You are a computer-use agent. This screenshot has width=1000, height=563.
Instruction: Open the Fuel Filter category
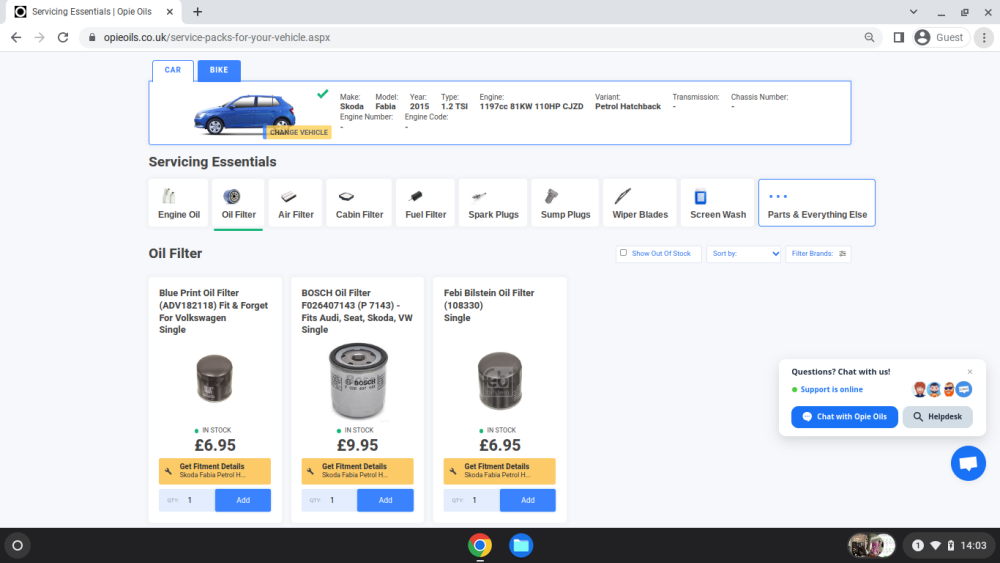[425, 203]
